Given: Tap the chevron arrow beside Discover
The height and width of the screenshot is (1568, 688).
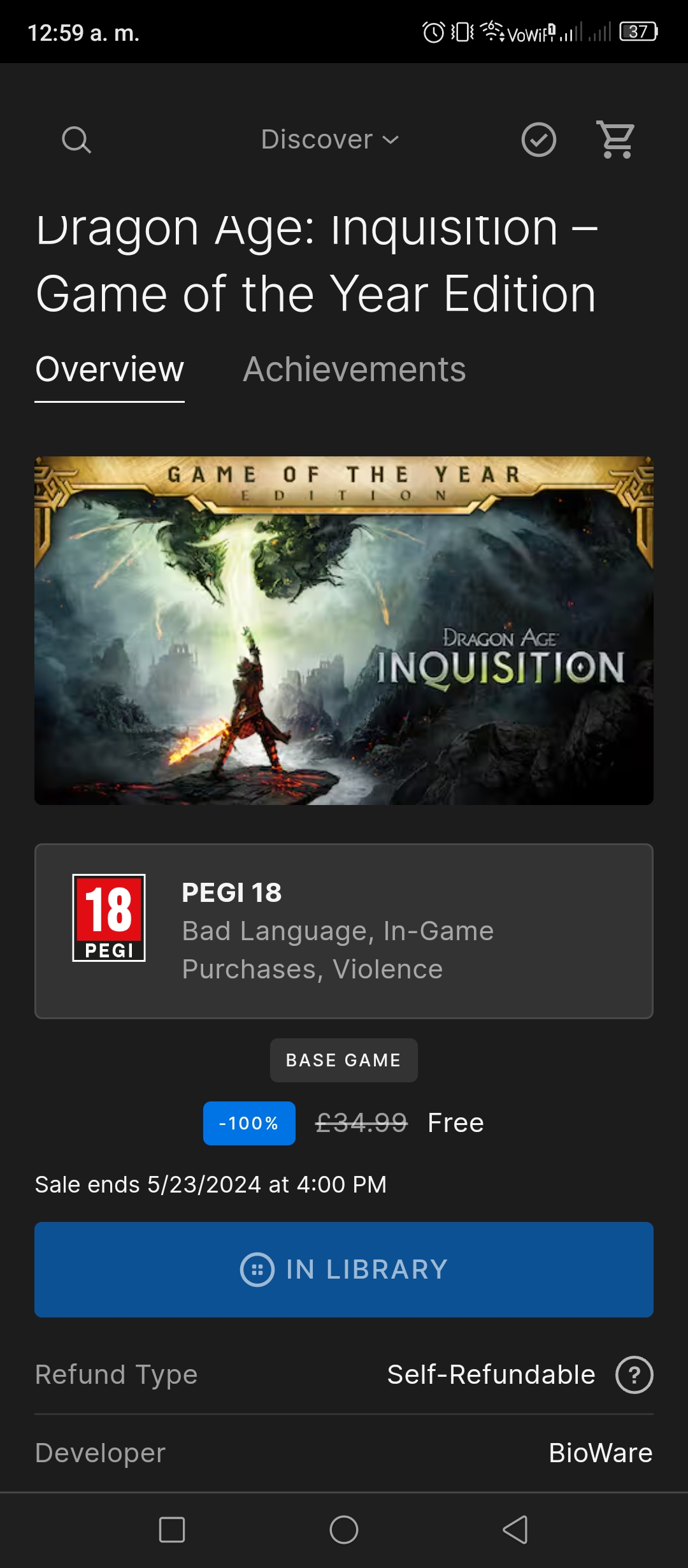Looking at the screenshot, I should point(391,140).
